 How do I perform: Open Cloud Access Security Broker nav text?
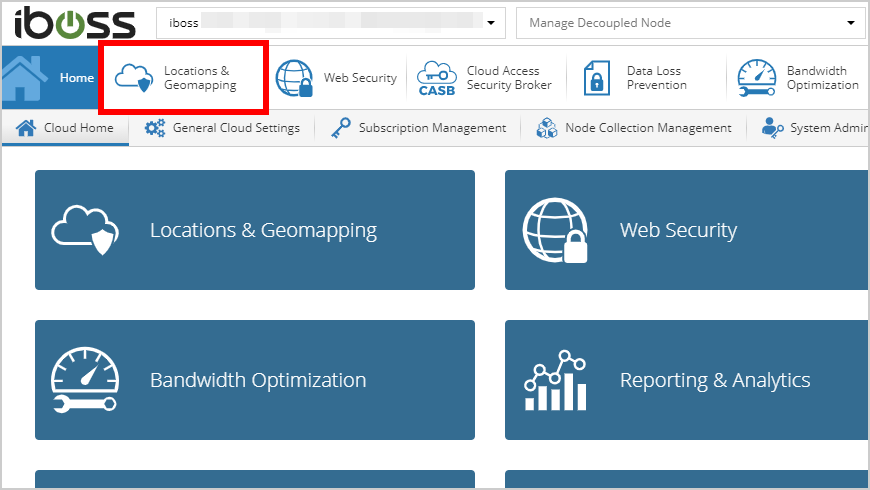pyautogui.click(x=509, y=78)
